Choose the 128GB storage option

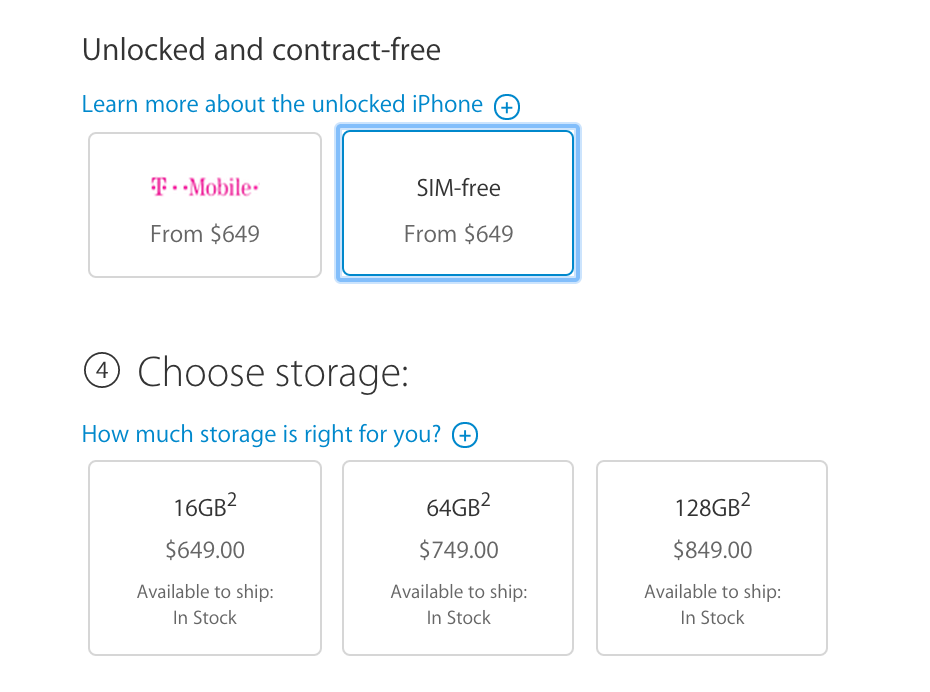pyautogui.click(x=712, y=557)
